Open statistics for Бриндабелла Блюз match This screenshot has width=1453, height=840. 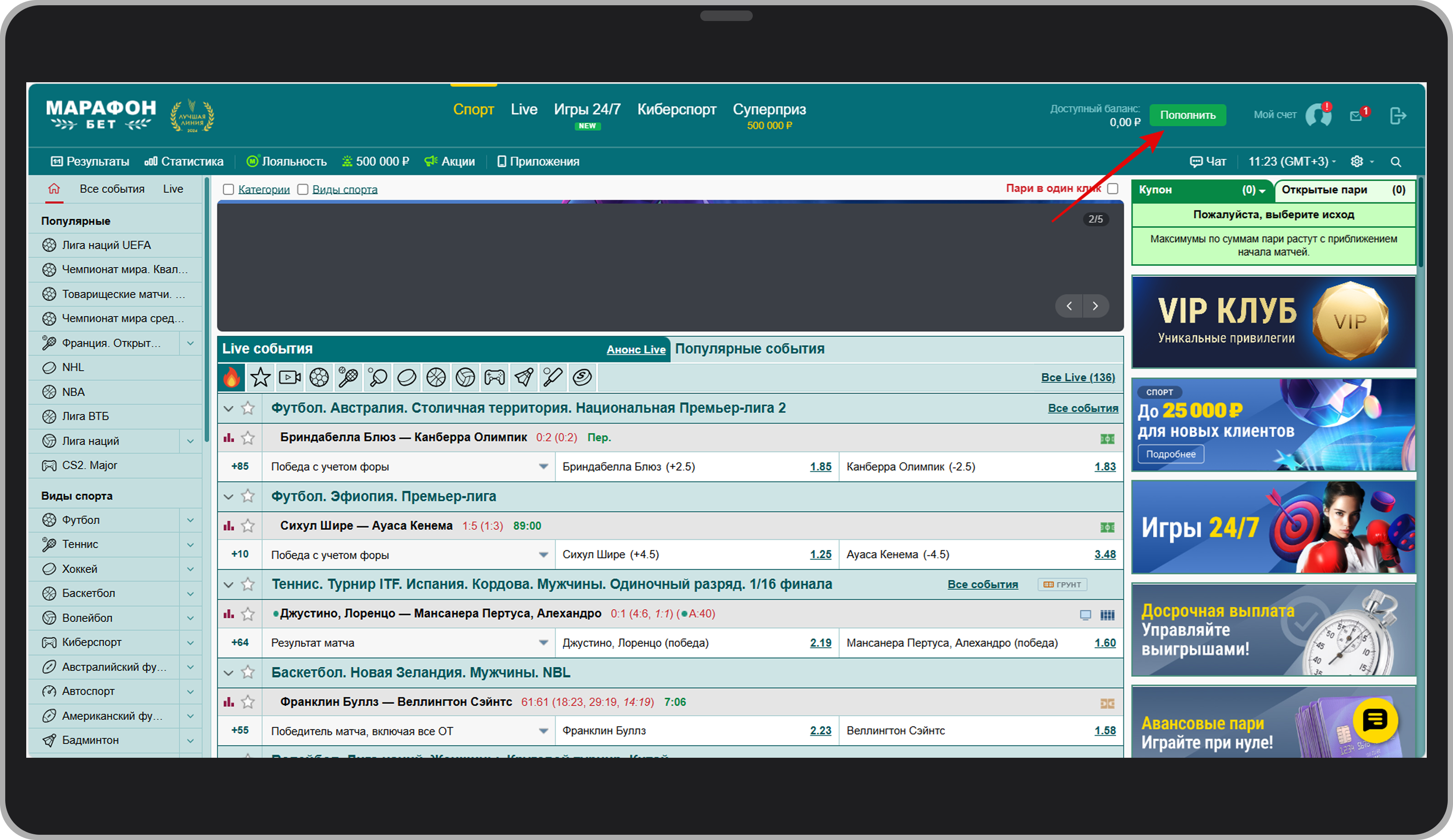coord(229,438)
